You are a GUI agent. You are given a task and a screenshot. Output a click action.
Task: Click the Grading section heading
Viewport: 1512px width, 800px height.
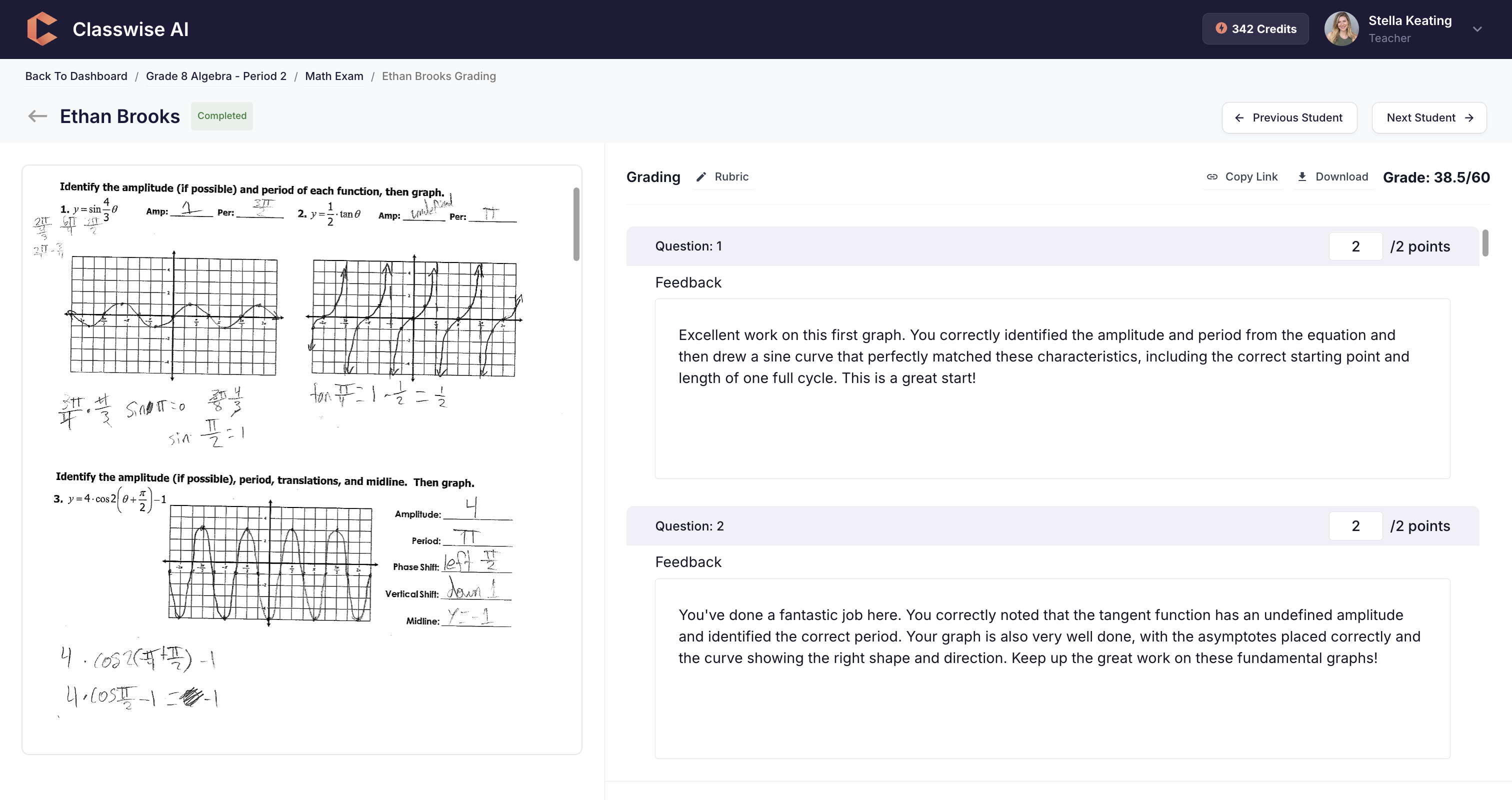point(653,177)
